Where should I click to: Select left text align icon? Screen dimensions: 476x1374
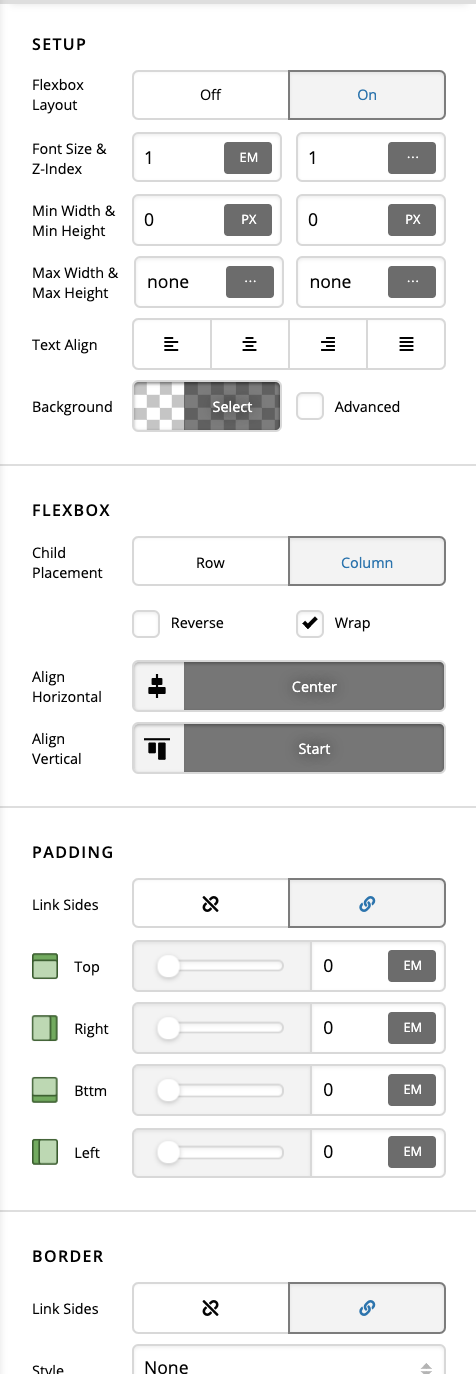point(172,345)
